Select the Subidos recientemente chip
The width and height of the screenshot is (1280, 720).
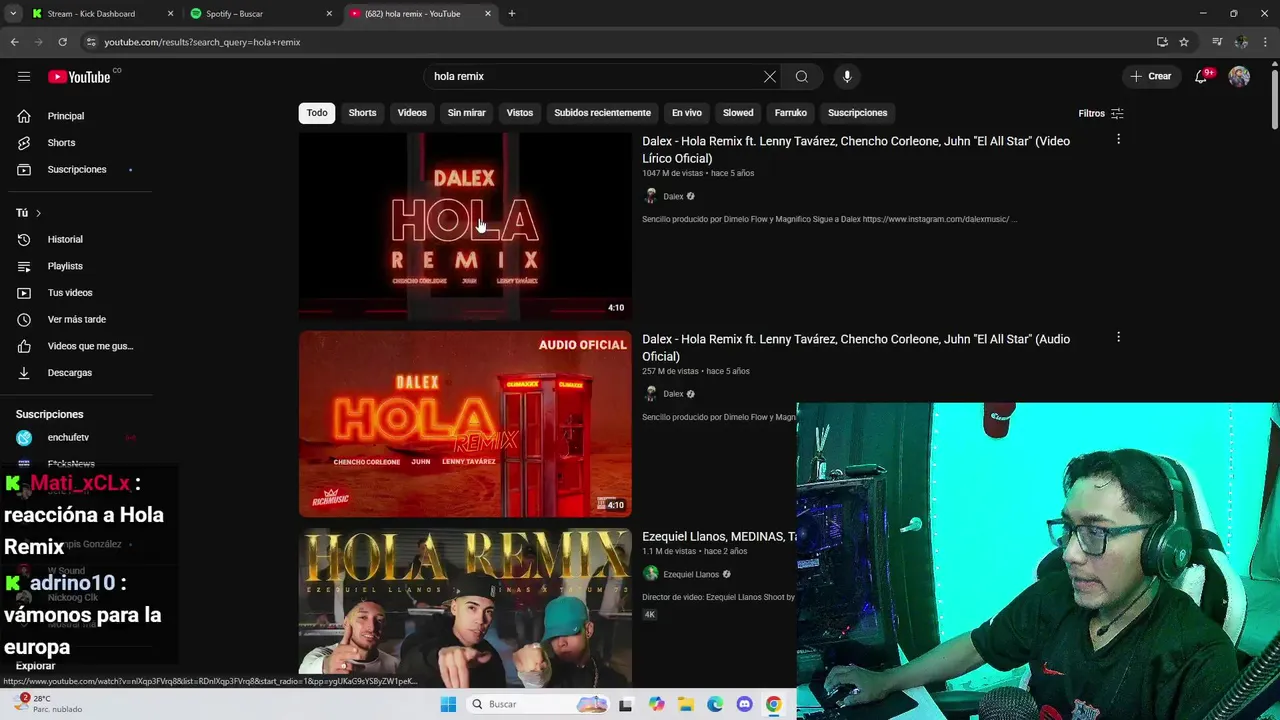pos(602,113)
